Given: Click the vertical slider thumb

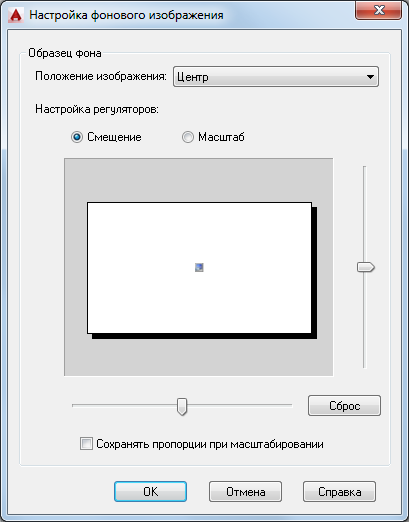Looking at the screenshot, I should click(x=366, y=267).
